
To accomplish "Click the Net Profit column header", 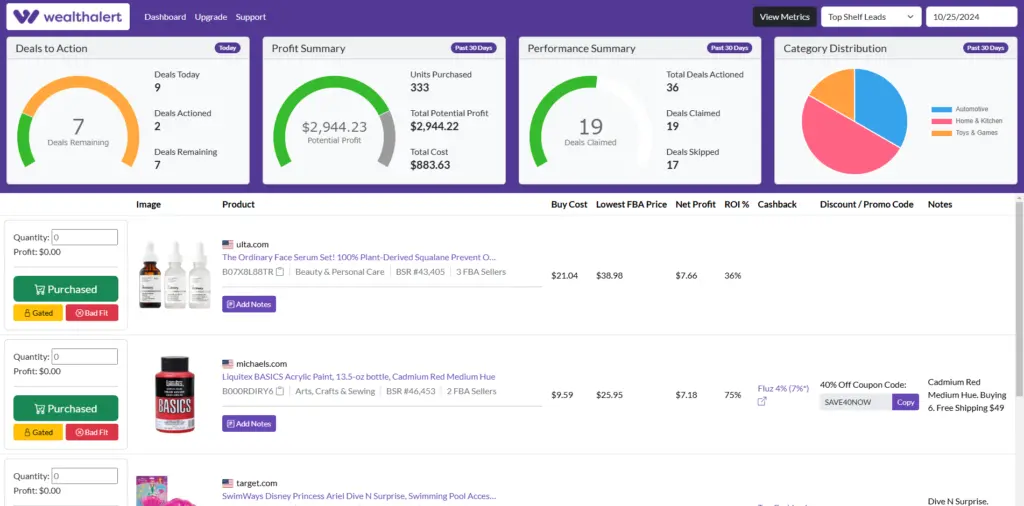I will pos(696,204).
